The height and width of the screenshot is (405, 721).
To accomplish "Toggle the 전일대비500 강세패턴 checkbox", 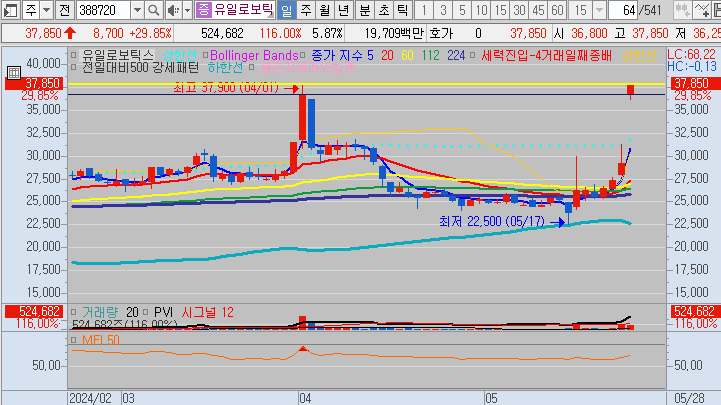I will click(74, 68).
